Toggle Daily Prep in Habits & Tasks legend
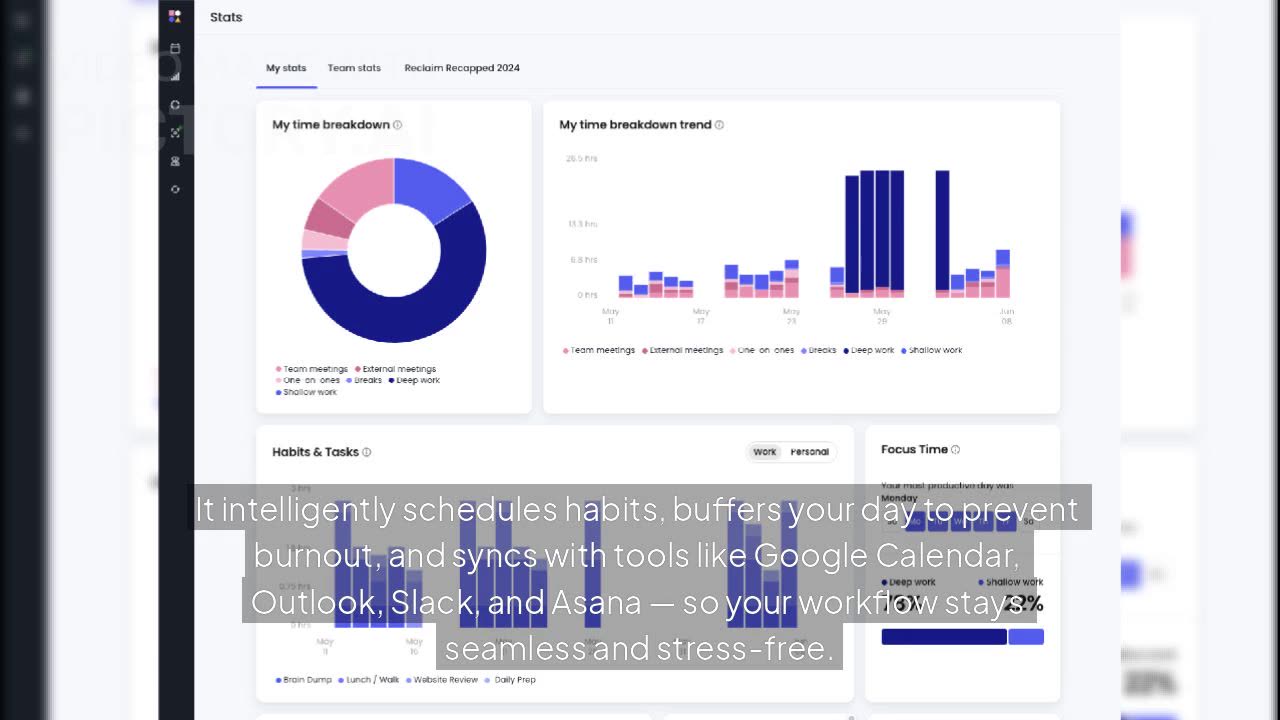The height and width of the screenshot is (720, 1280). point(510,680)
